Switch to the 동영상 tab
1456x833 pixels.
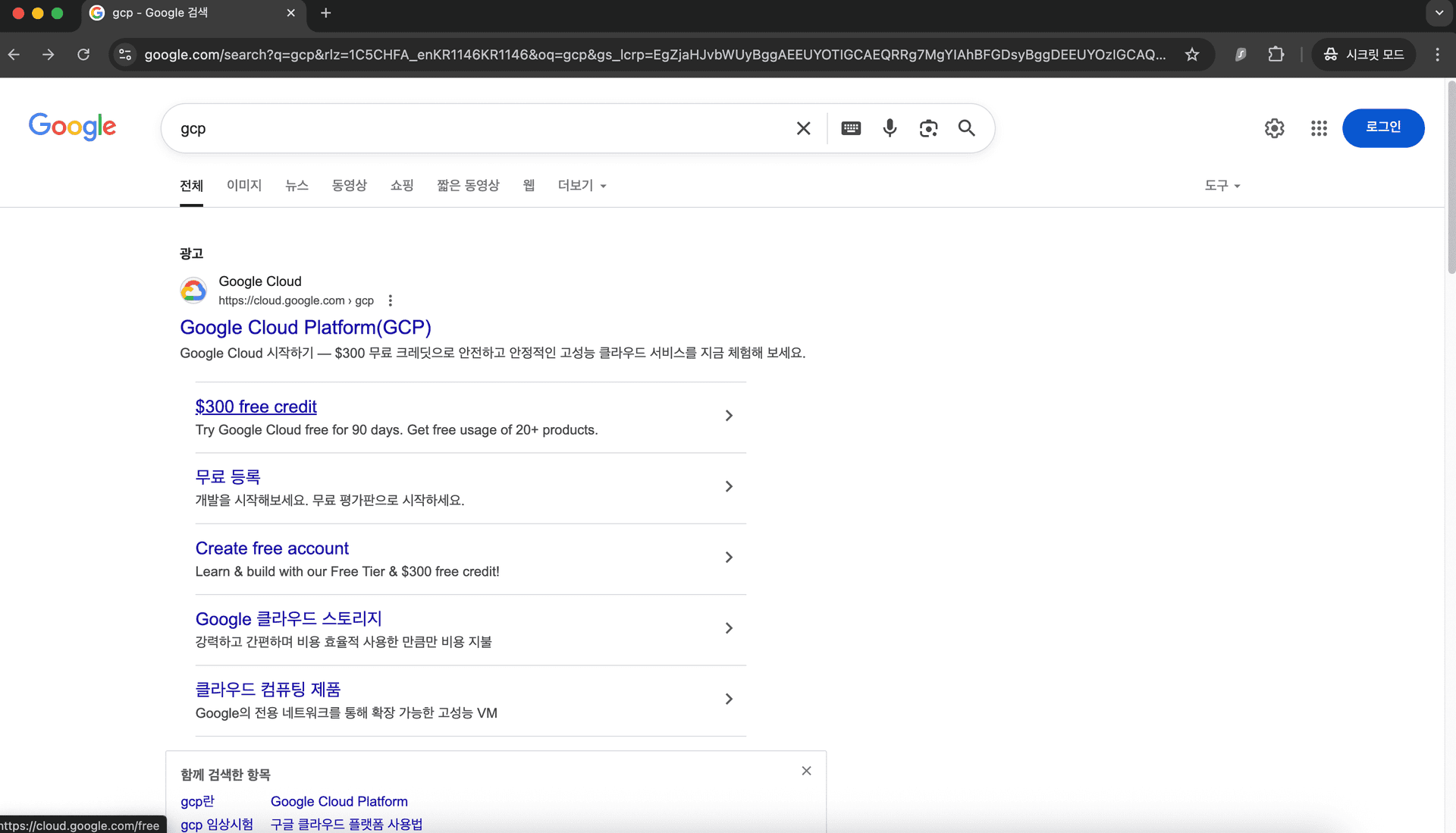click(x=349, y=185)
